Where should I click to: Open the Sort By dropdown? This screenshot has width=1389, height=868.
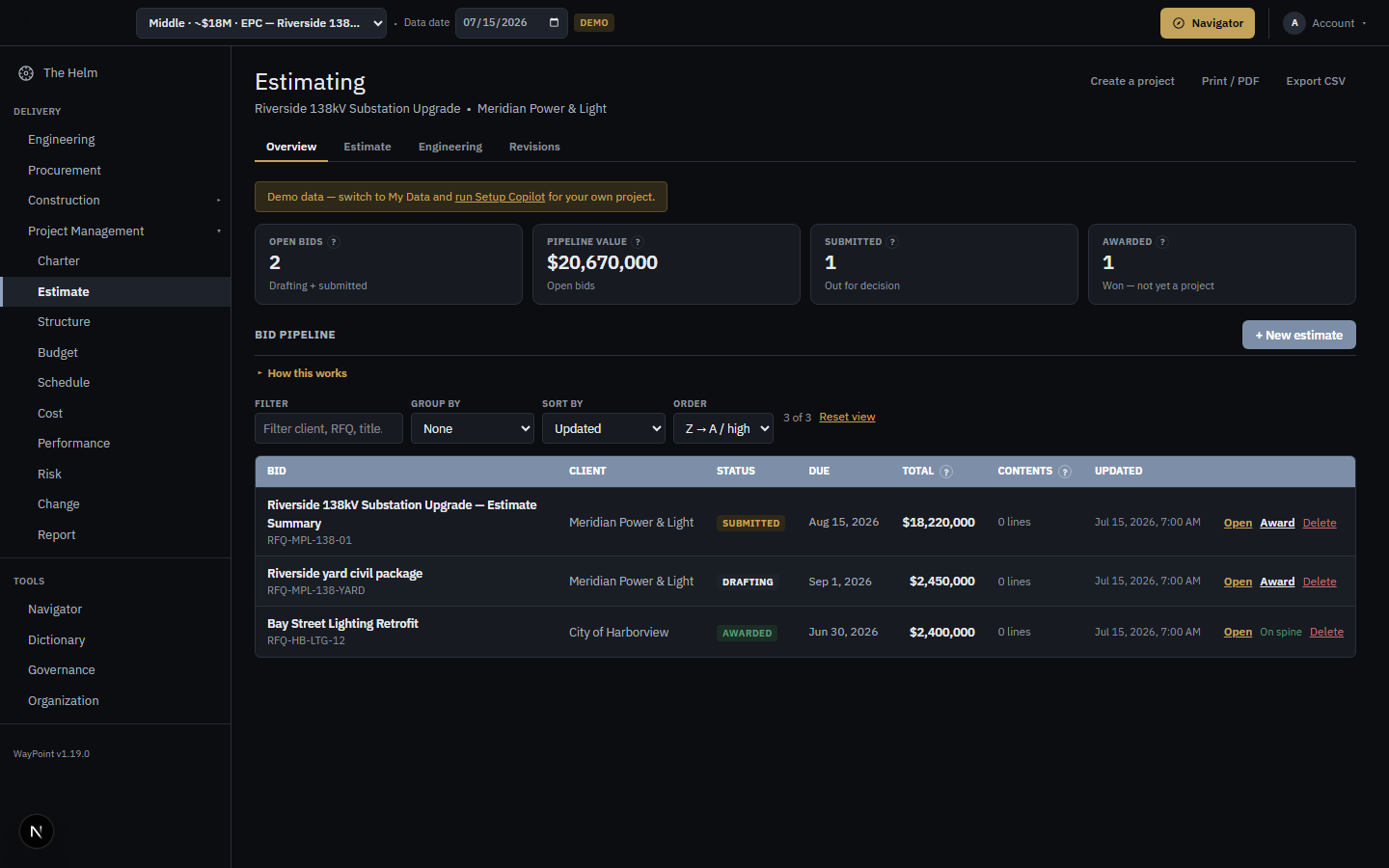(x=604, y=428)
